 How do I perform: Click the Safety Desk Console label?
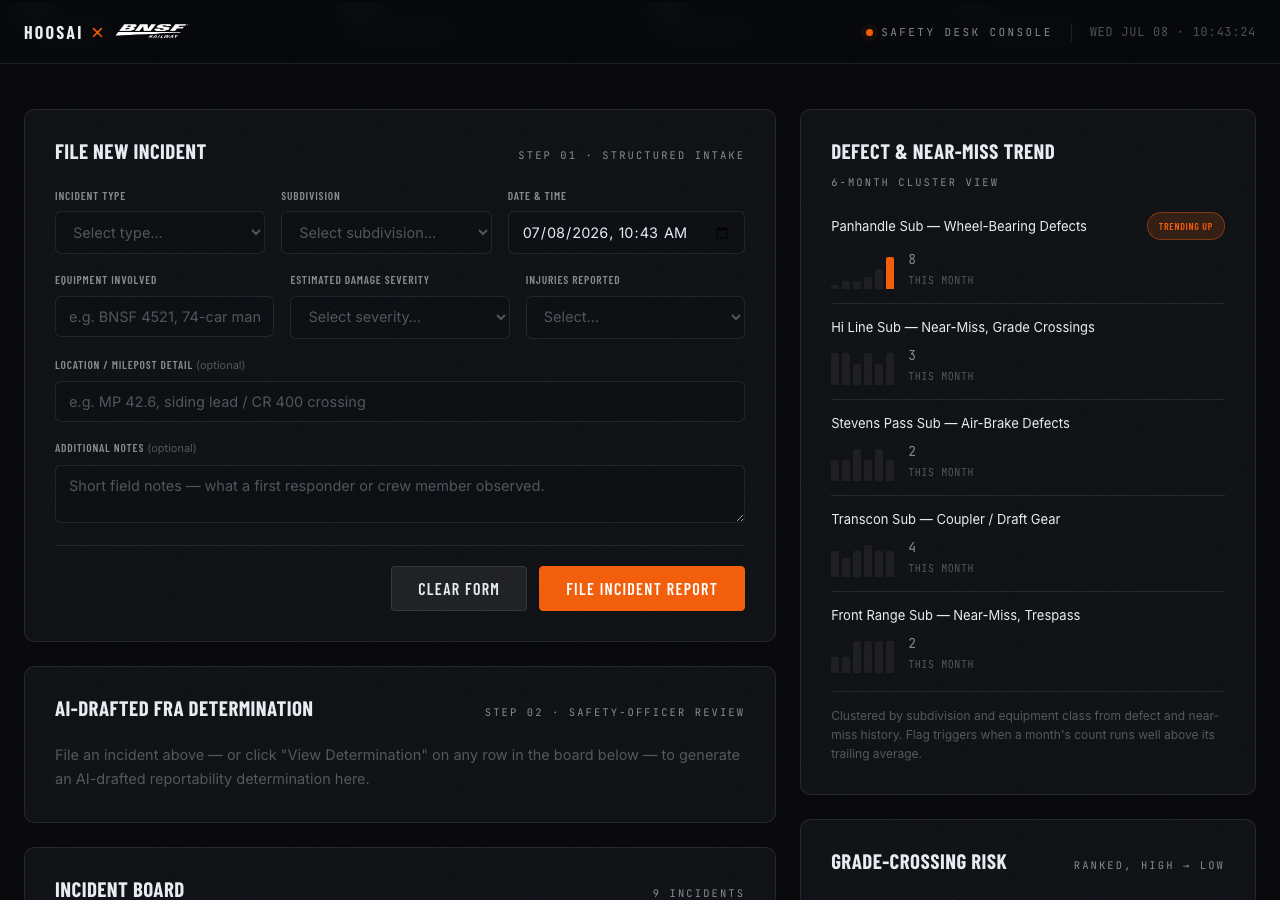pos(966,32)
